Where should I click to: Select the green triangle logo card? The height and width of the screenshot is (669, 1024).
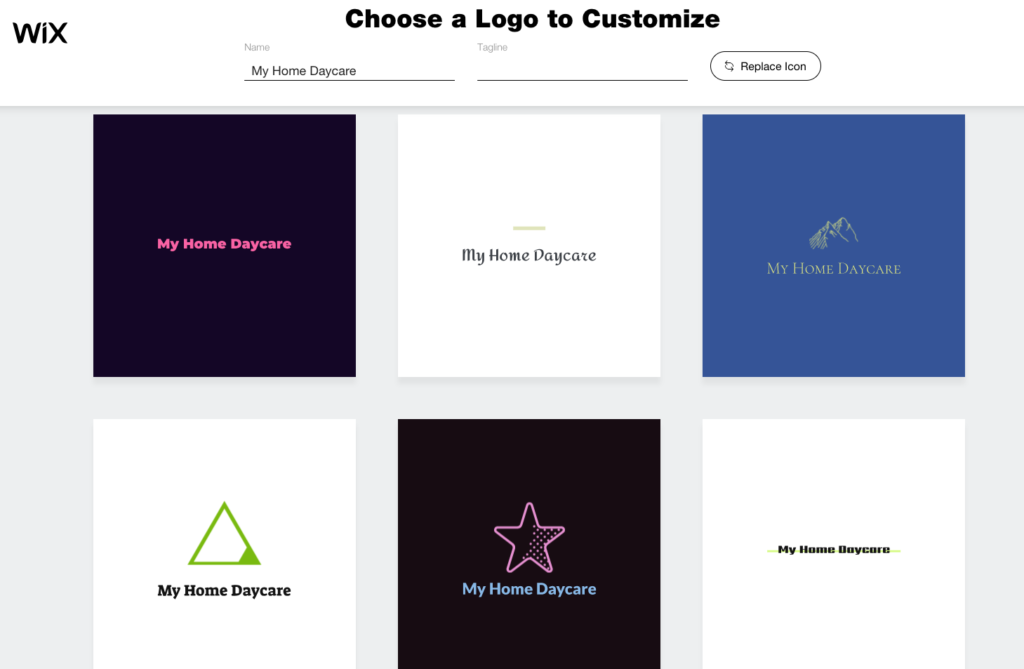point(224,544)
